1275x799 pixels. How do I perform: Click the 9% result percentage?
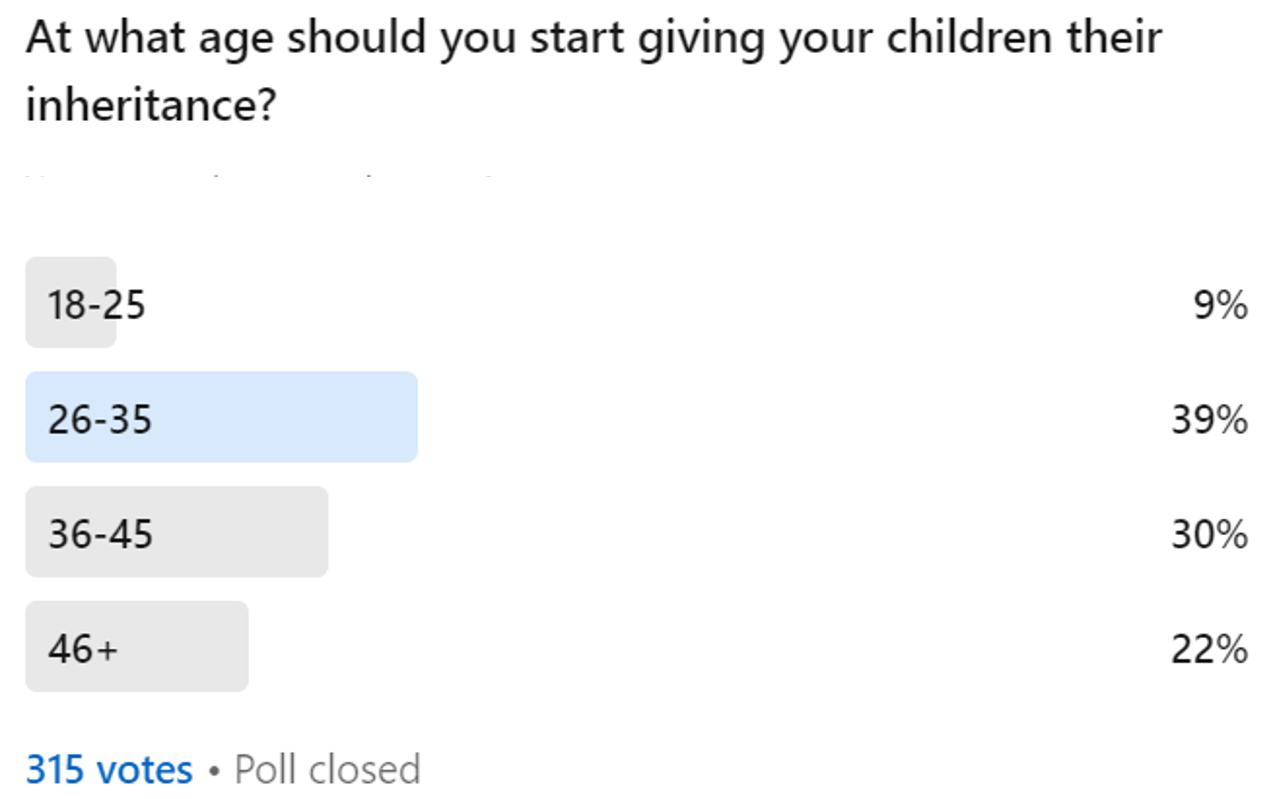tap(1220, 305)
